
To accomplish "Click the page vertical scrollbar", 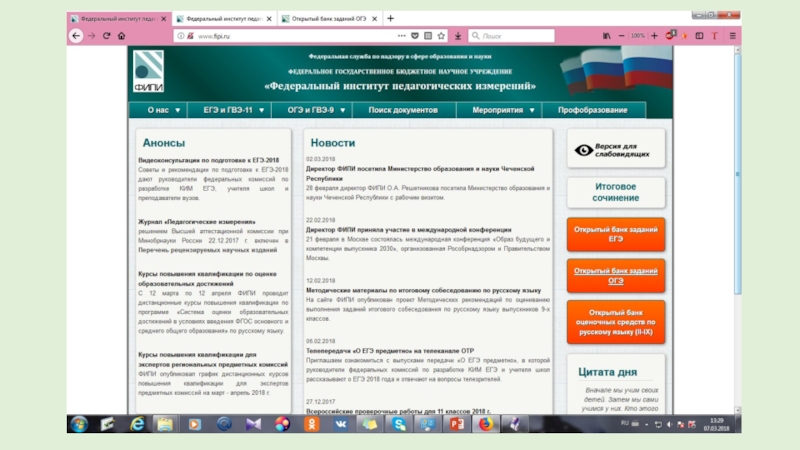I will click(x=737, y=173).
